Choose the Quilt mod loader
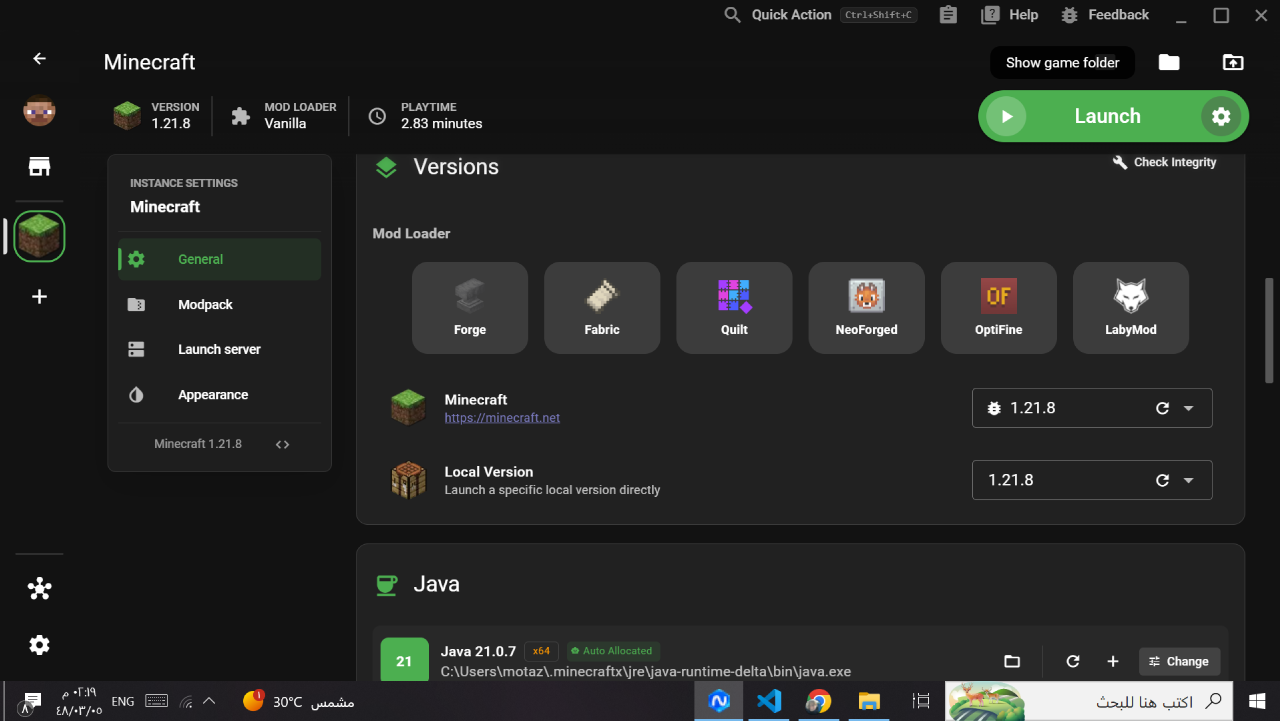Screen dimensions: 1280x721 [x=734, y=308]
